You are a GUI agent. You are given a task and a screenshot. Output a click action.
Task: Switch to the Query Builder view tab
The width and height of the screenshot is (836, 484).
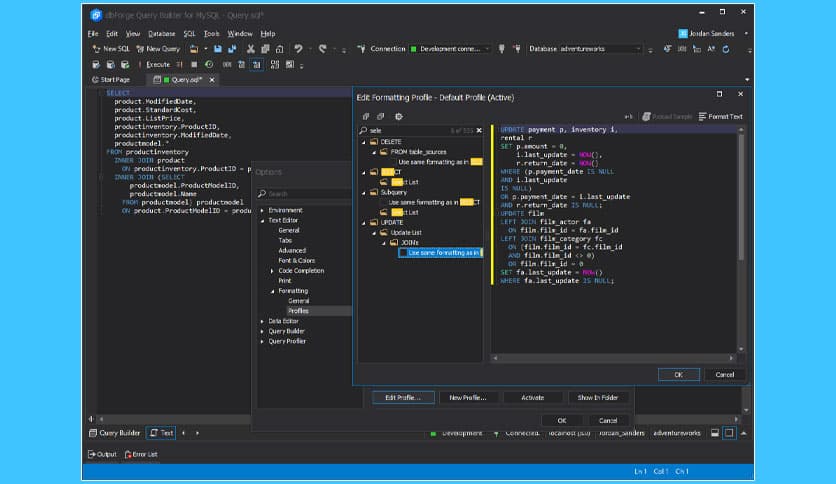coord(115,433)
